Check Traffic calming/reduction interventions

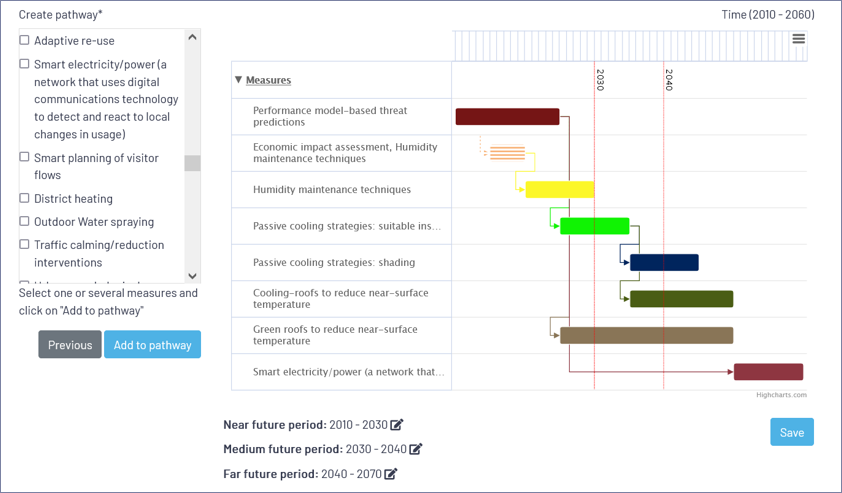point(25,244)
